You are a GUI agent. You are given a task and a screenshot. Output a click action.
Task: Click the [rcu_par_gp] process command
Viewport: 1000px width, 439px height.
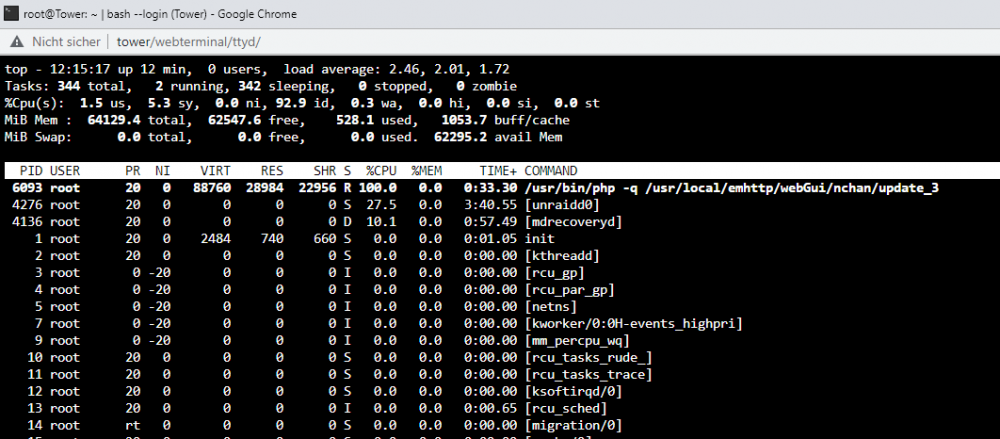(570, 290)
